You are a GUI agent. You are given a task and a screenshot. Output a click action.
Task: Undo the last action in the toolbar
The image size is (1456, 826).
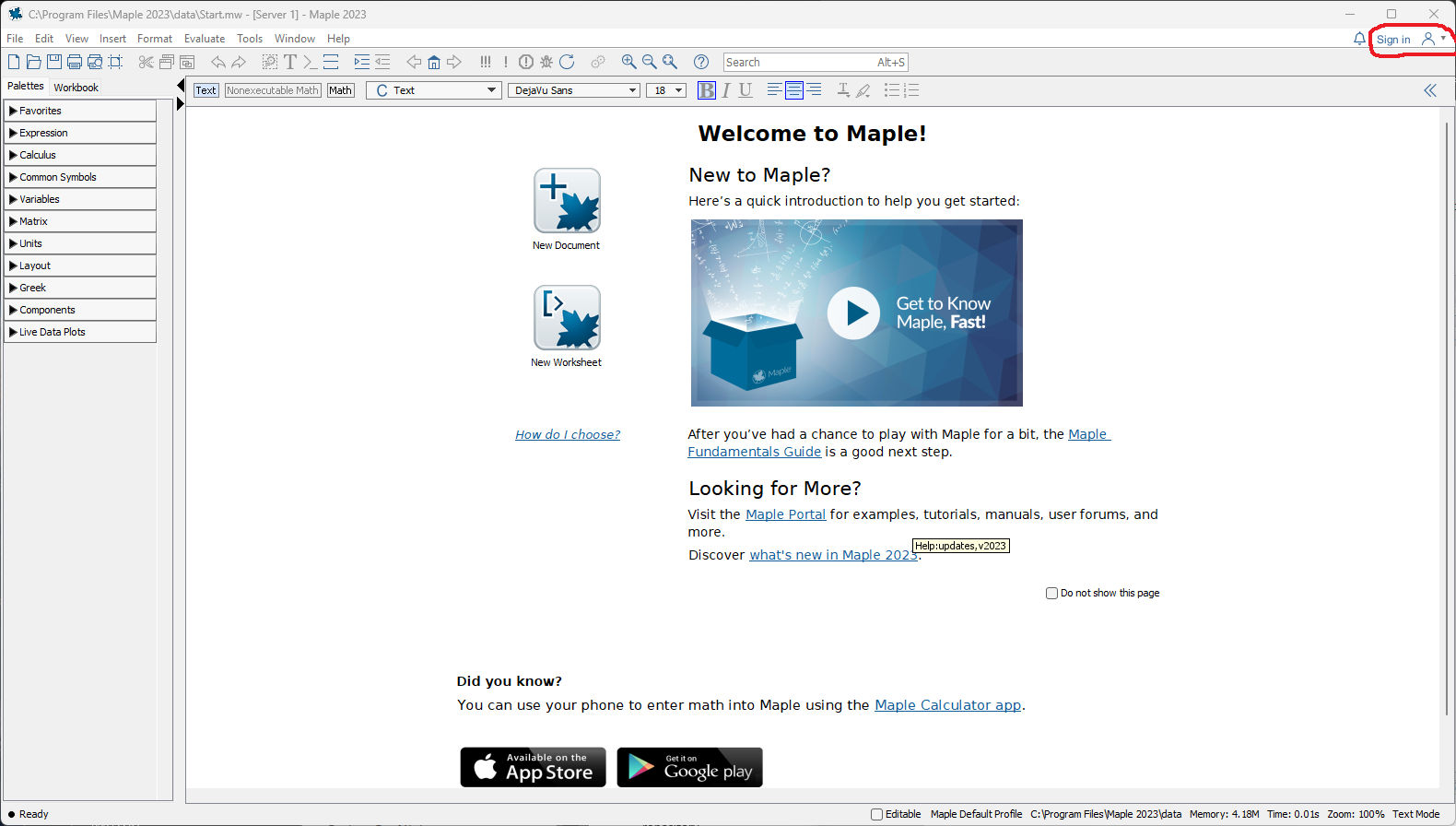[218, 62]
